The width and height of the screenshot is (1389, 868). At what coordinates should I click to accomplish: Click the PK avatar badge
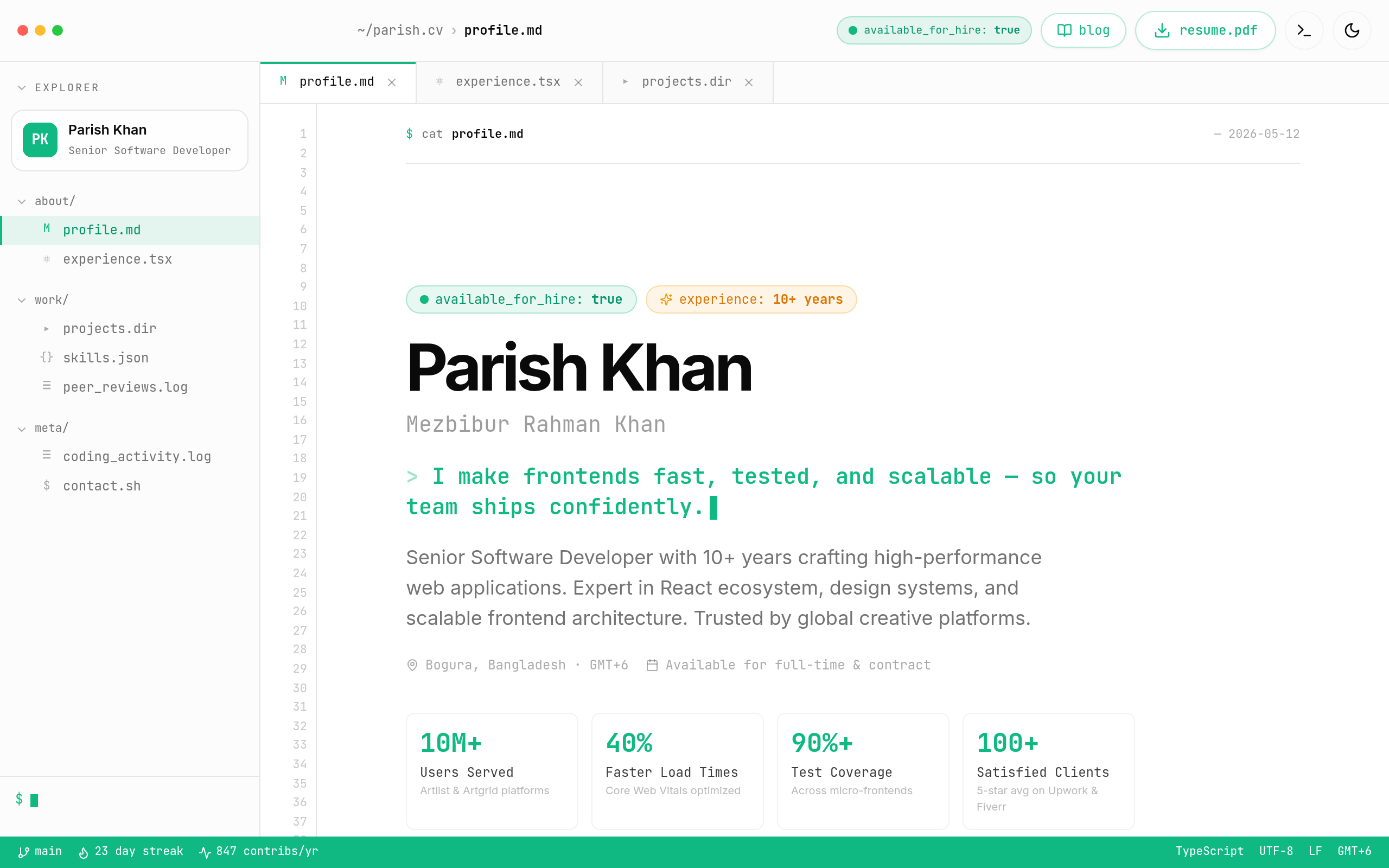40,139
